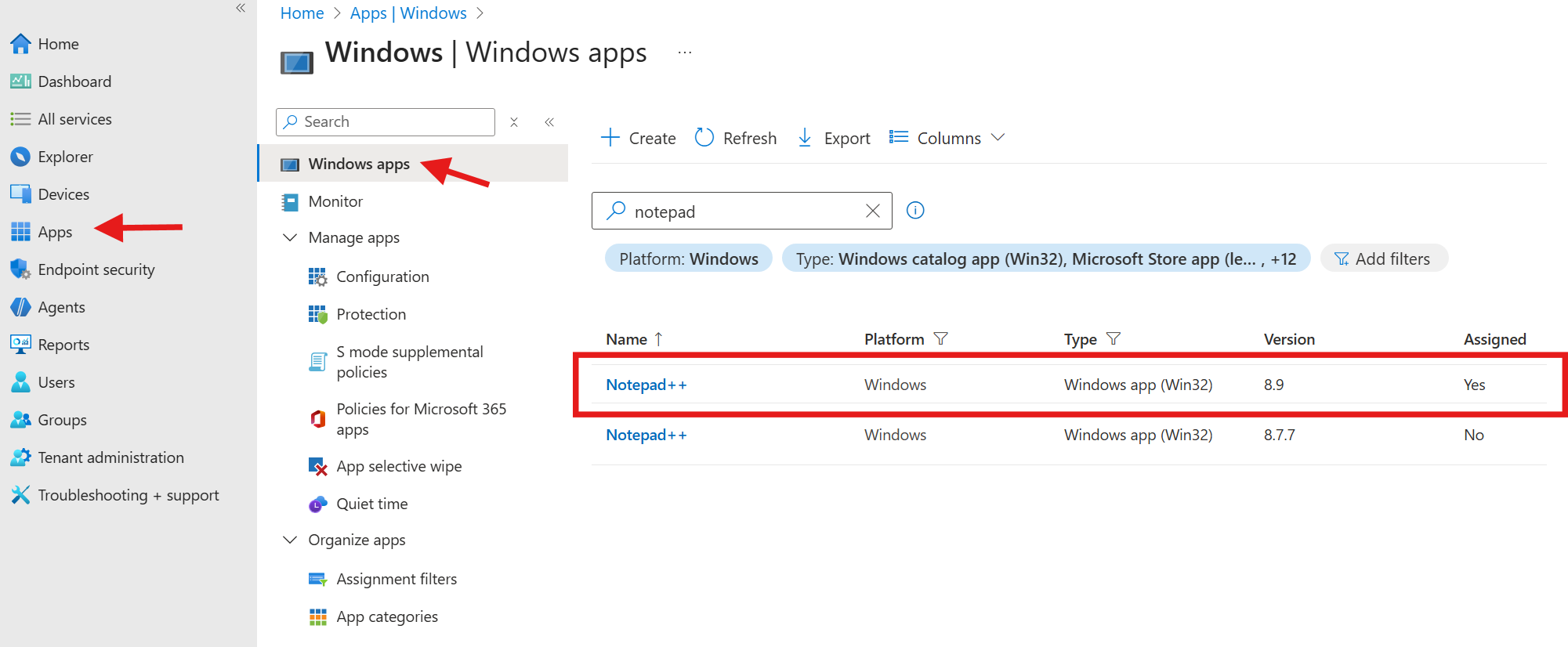The height and width of the screenshot is (647, 1568).
Task: Click the Quiet time icon
Action: click(317, 504)
